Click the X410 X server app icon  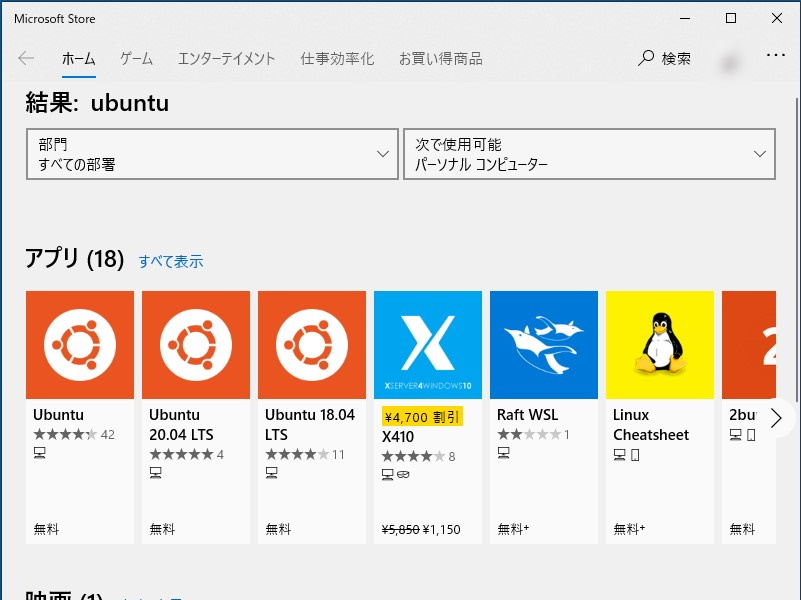428,344
